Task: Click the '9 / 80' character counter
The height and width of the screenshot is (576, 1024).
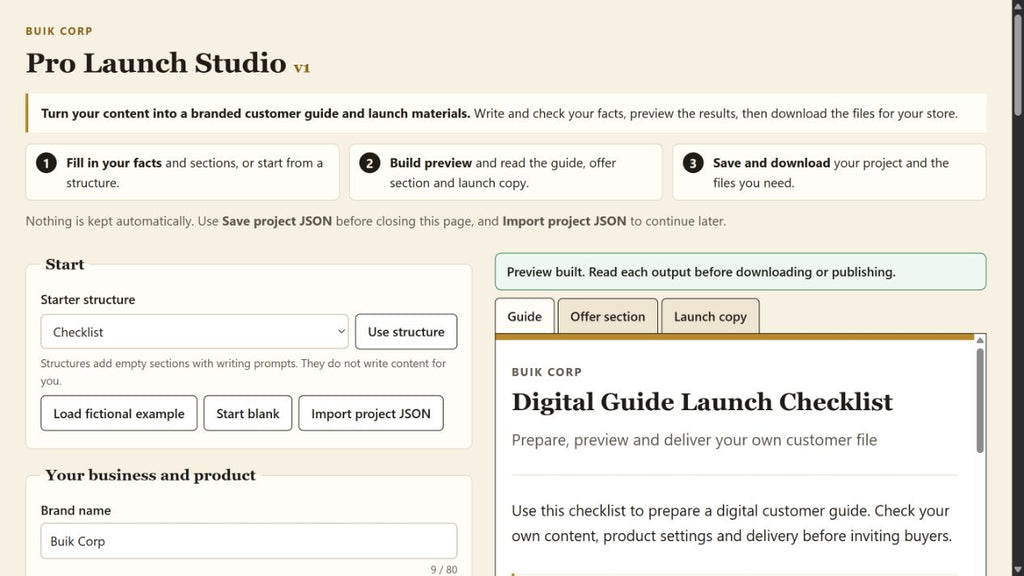Action: 444,569
